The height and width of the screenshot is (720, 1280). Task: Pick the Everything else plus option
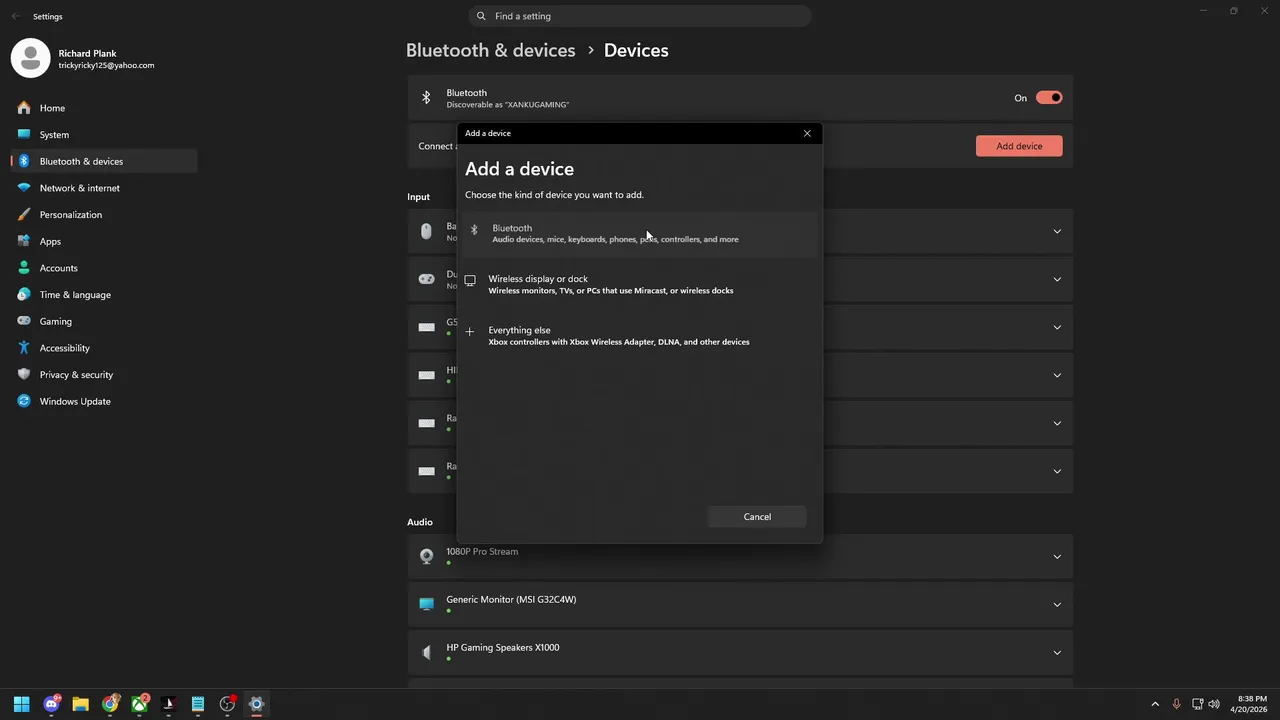pyautogui.click(x=618, y=335)
